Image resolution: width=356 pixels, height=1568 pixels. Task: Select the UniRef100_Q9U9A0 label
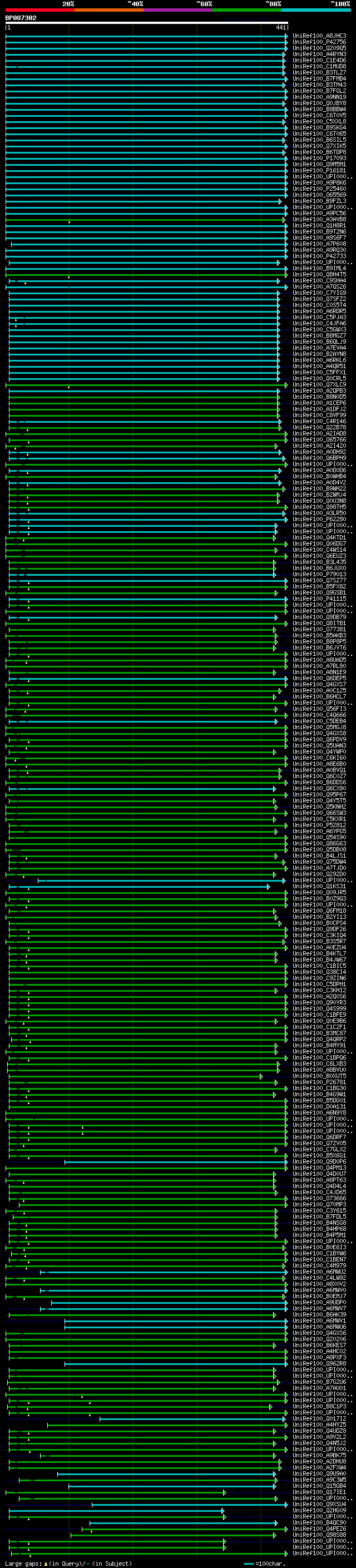(319, 1473)
